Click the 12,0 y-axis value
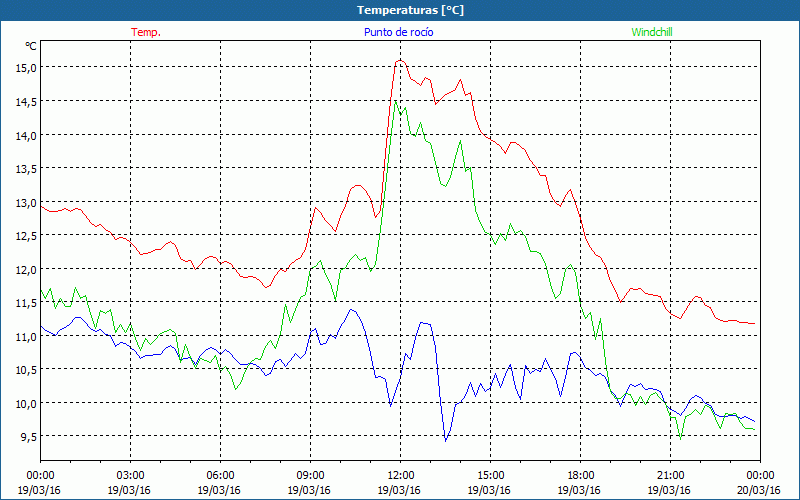 (x=27, y=269)
